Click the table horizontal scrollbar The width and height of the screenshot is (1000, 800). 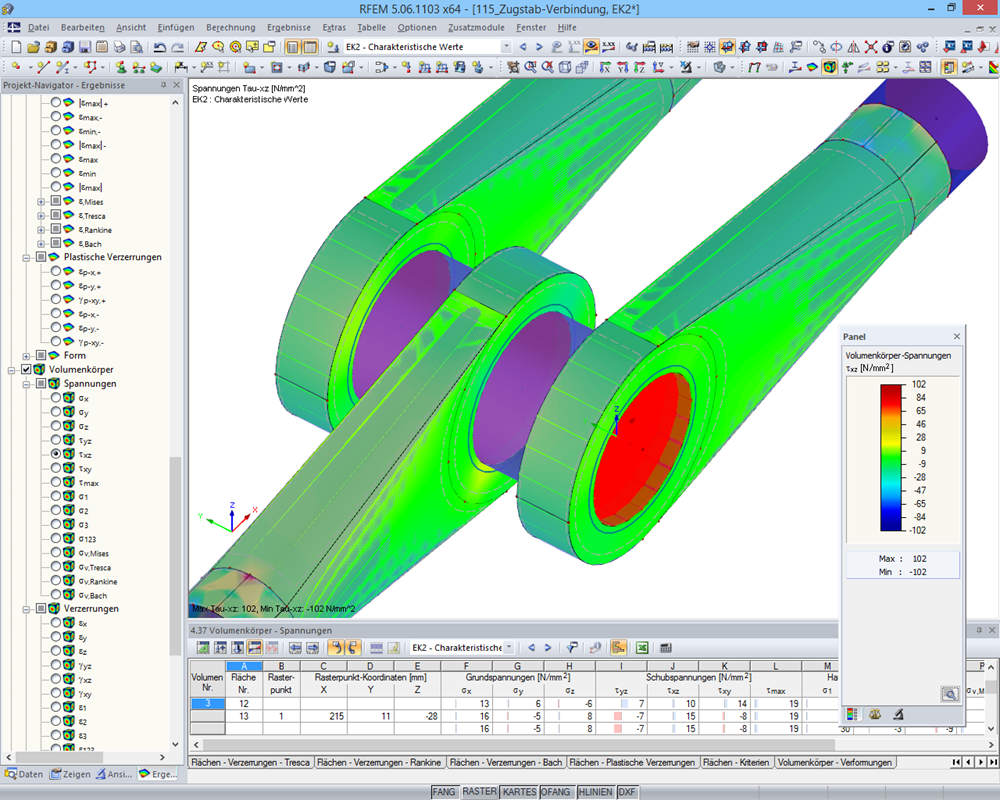click(x=518, y=744)
